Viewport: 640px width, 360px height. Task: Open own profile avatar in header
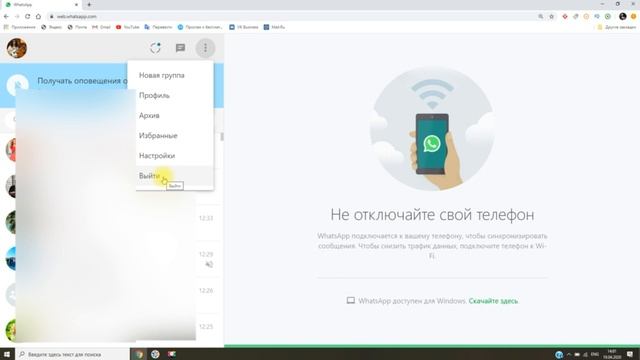pyautogui.click(x=17, y=48)
